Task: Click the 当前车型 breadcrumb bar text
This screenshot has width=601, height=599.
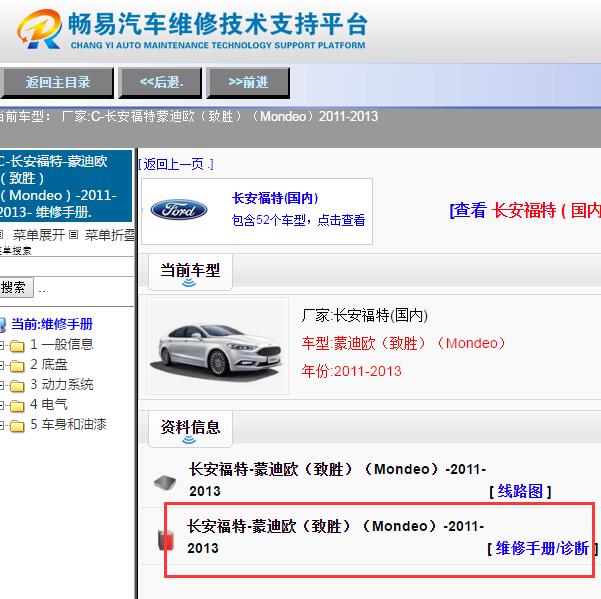Action: 189,116
